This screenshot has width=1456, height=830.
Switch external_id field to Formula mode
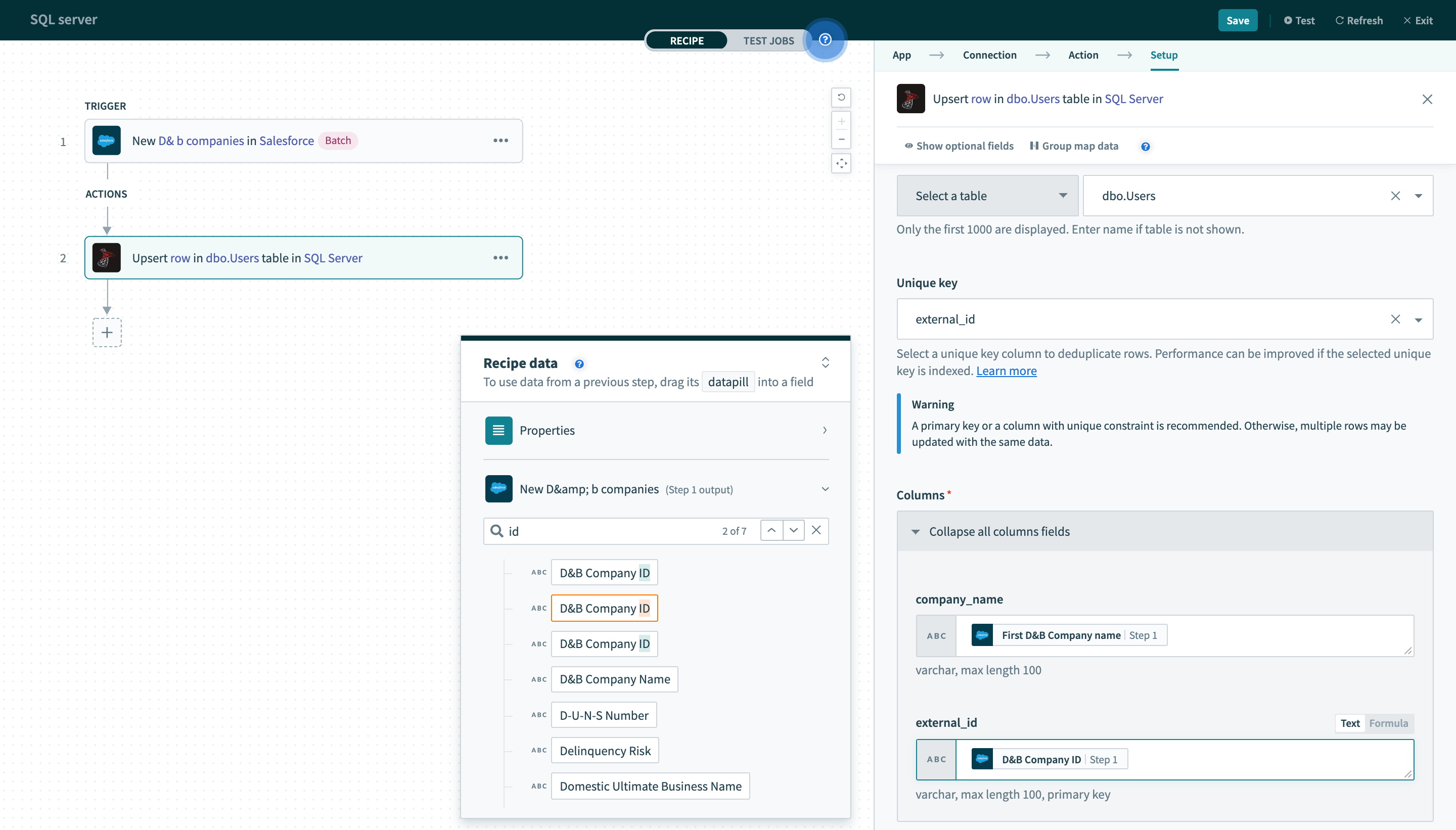click(1388, 723)
